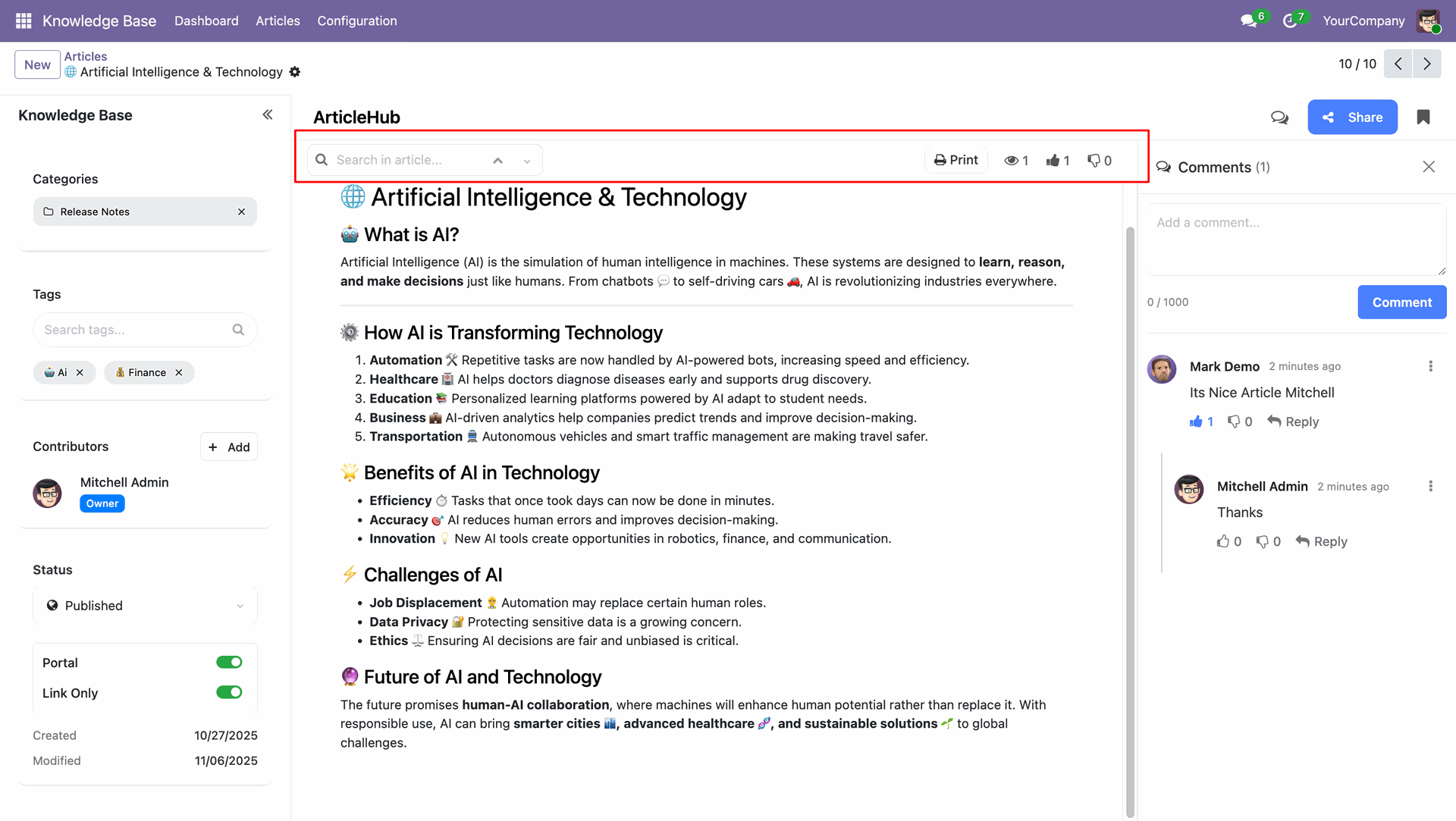Click the thumbs-up like icon in article toolbar

click(1053, 160)
